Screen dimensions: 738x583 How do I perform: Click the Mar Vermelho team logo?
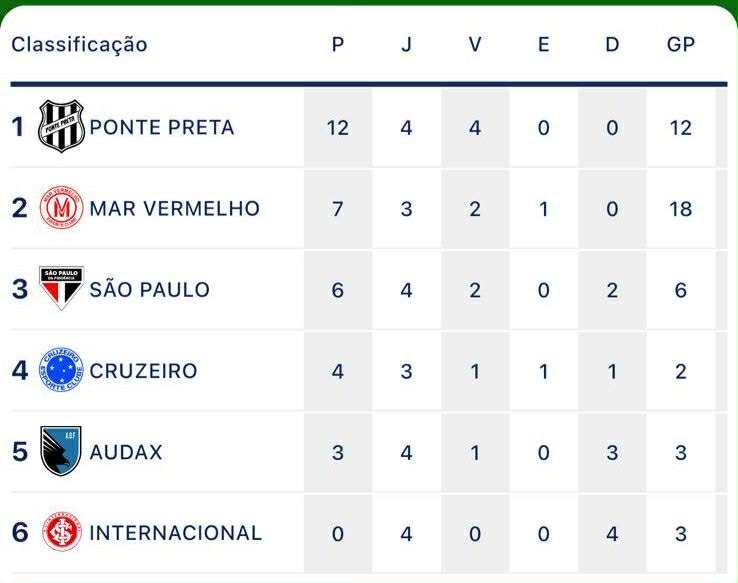click(61, 208)
